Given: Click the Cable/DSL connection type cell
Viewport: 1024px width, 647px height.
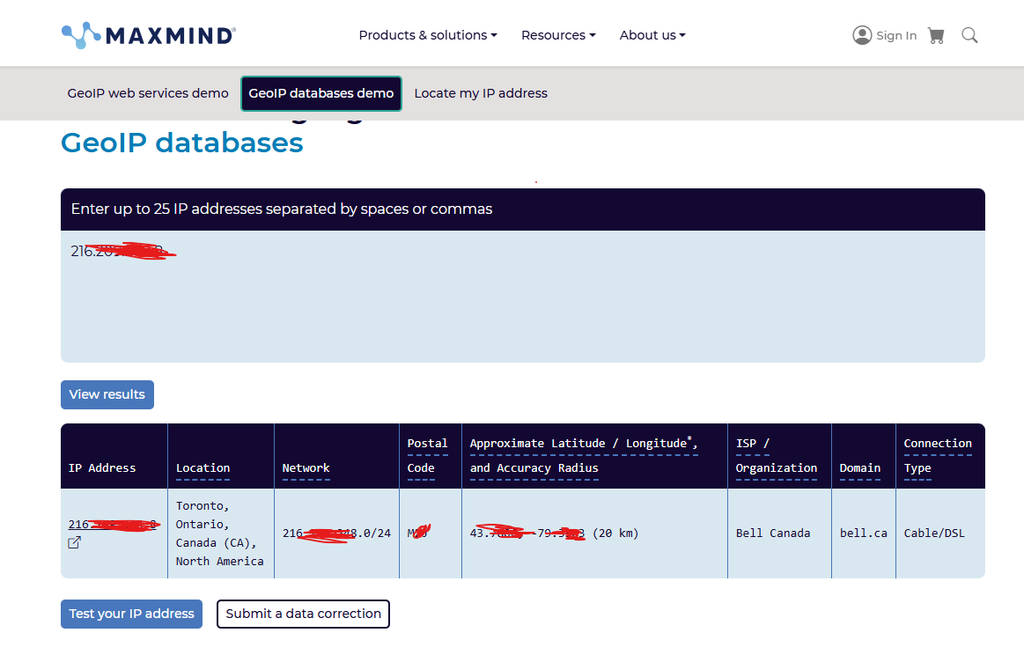Looking at the screenshot, I should (x=934, y=533).
